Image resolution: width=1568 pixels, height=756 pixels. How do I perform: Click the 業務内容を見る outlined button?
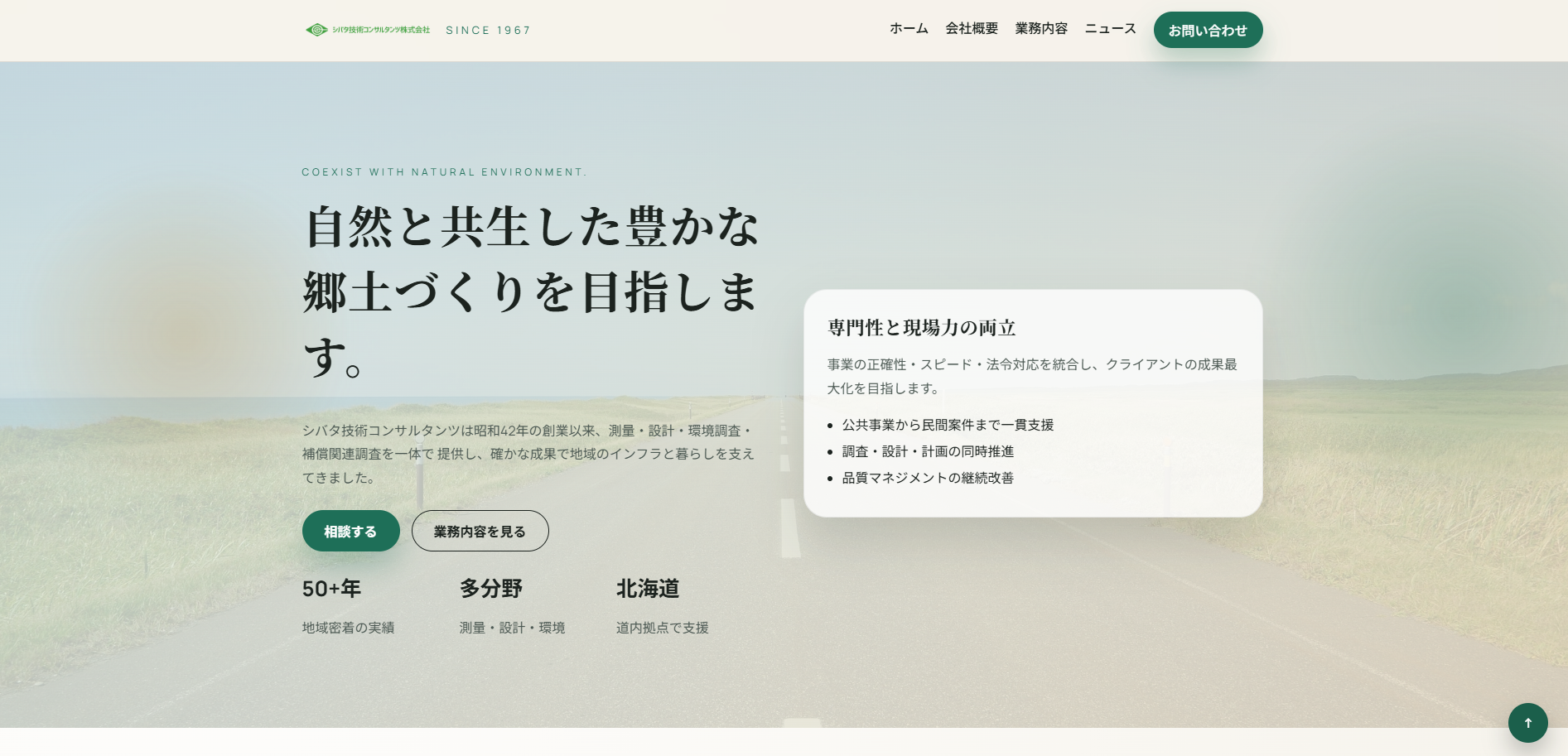pyautogui.click(x=480, y=531)
